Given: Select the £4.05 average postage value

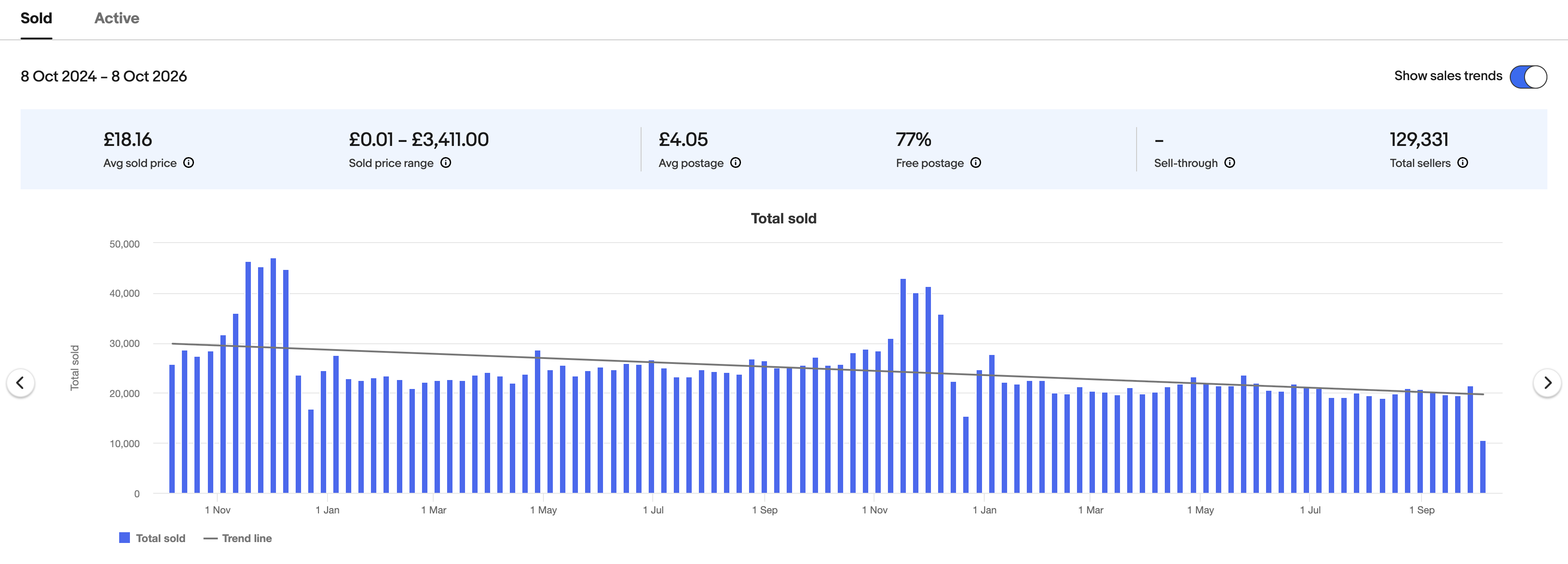Looking at the screenshot, I should (683, 139).
